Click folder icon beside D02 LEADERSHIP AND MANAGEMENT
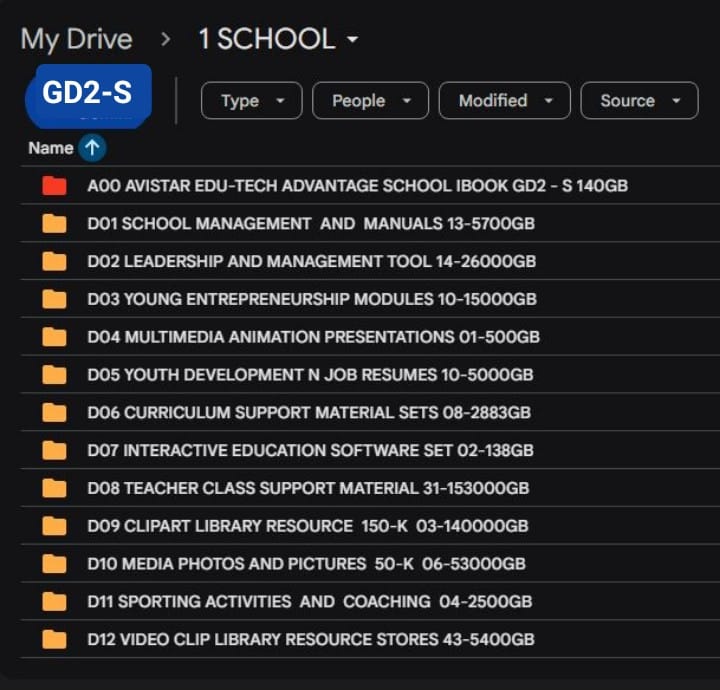Screen dimensions: 720x690 (x=54, y=261)
